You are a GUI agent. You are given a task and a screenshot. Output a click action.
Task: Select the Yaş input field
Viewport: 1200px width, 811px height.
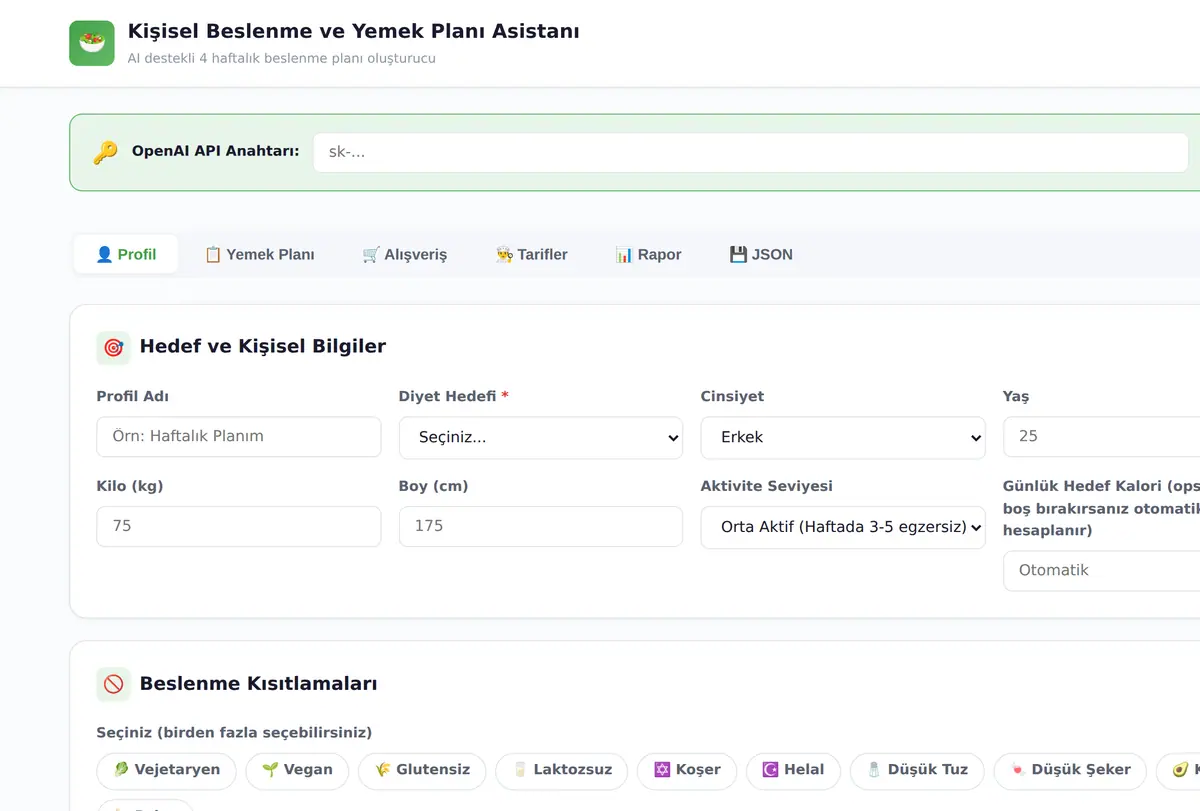1101,437
